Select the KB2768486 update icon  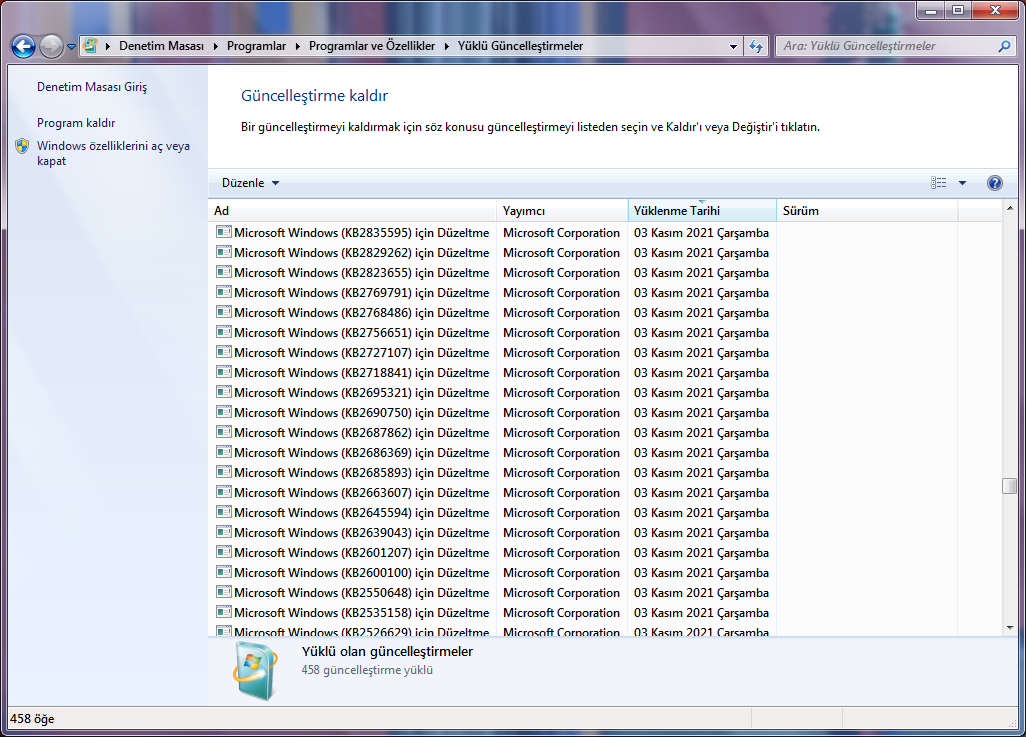224,312
